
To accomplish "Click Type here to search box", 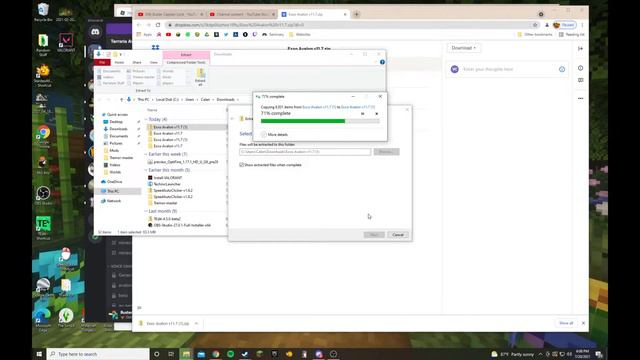I will [98, 354].
